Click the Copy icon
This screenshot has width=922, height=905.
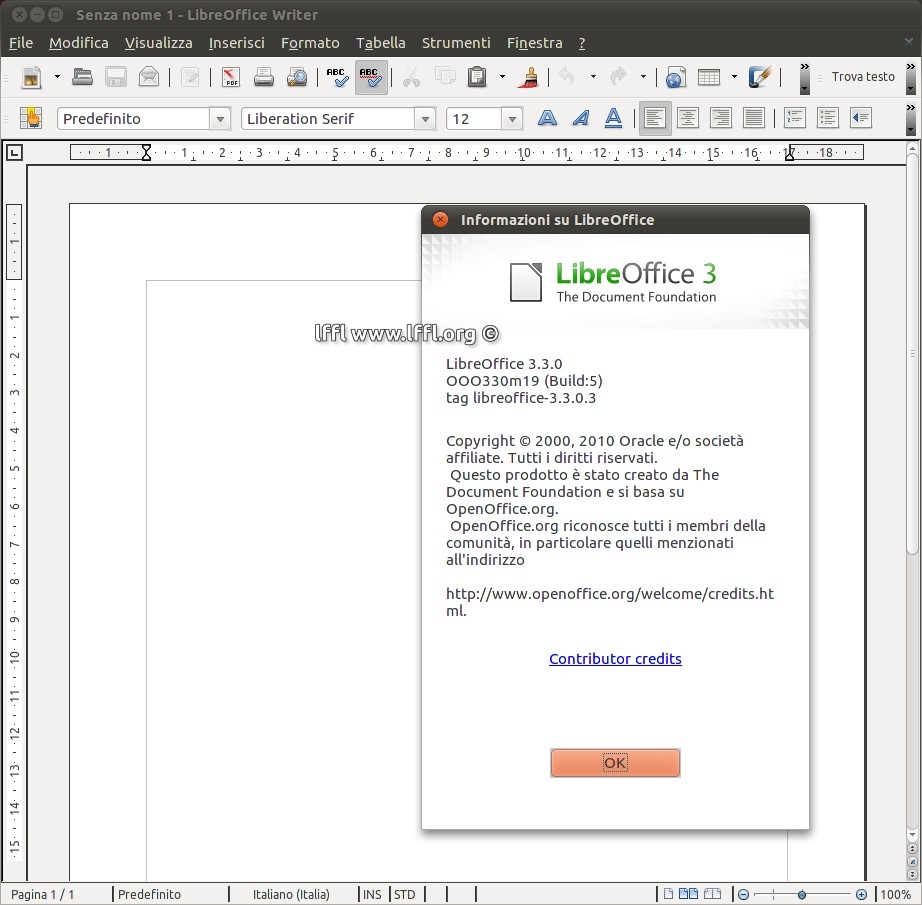(x=445, y=77)
